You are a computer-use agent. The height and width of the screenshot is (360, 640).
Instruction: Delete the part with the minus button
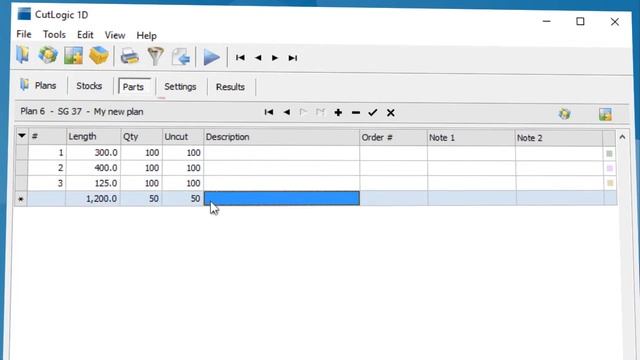356,113
